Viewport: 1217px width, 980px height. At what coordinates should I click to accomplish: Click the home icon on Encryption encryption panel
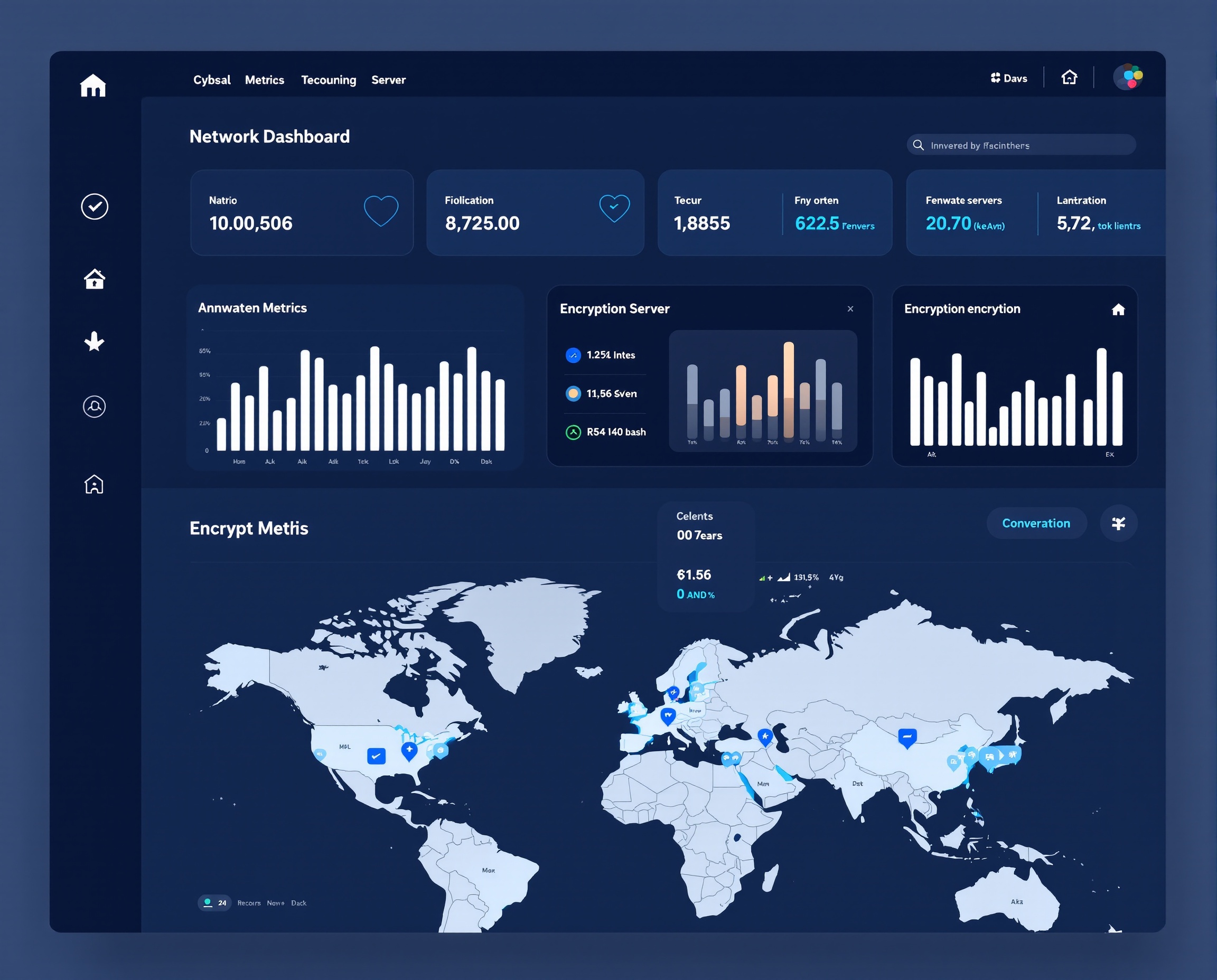pos(1118,310)
